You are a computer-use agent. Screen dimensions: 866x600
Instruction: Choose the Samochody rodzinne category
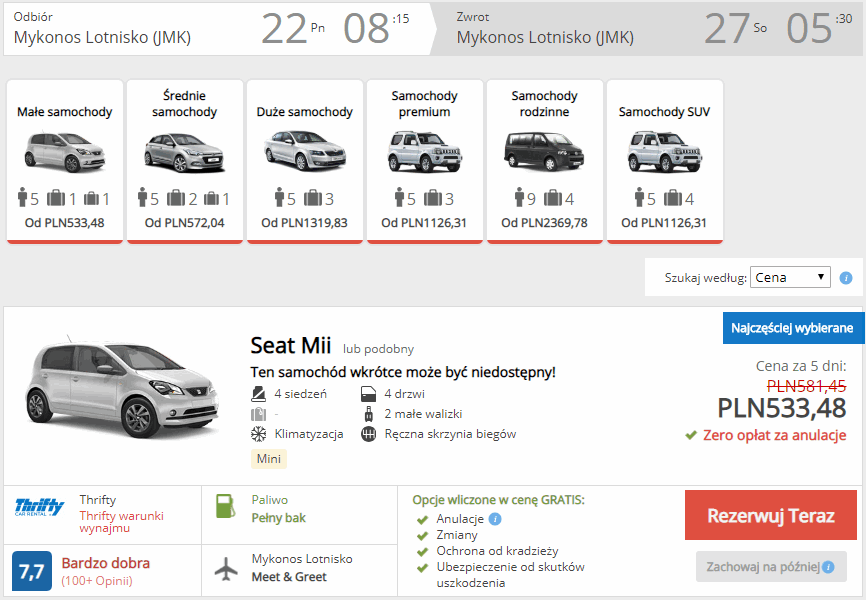(545, 160)
